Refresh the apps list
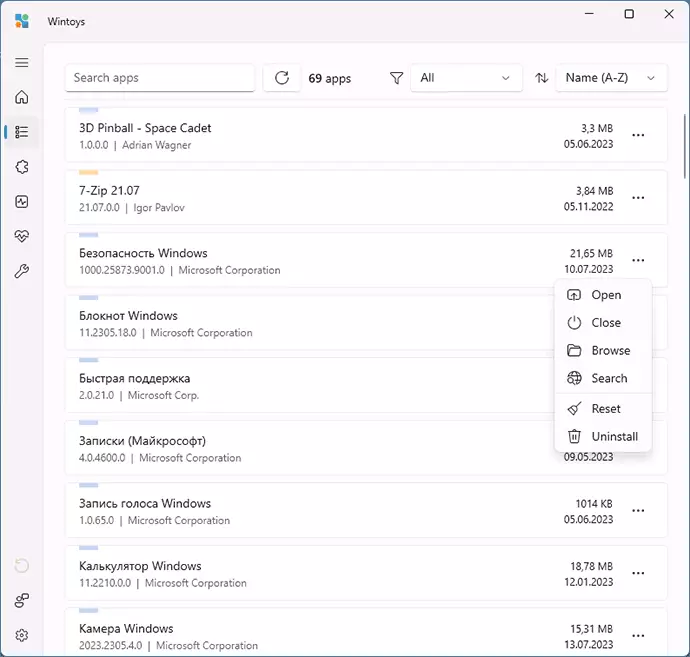 point(282,78)
